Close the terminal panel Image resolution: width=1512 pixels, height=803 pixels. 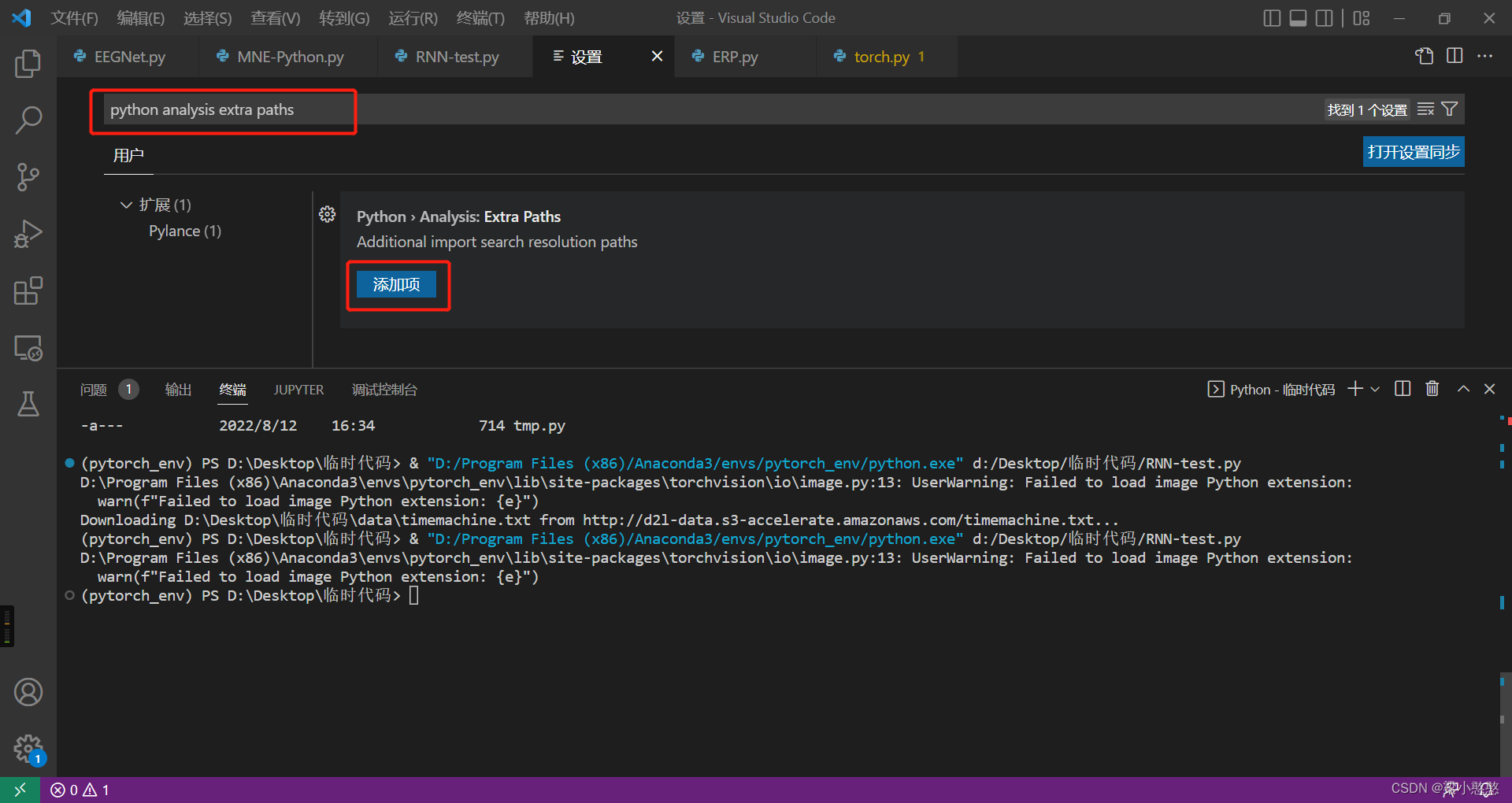click(x=1489, y=389)
